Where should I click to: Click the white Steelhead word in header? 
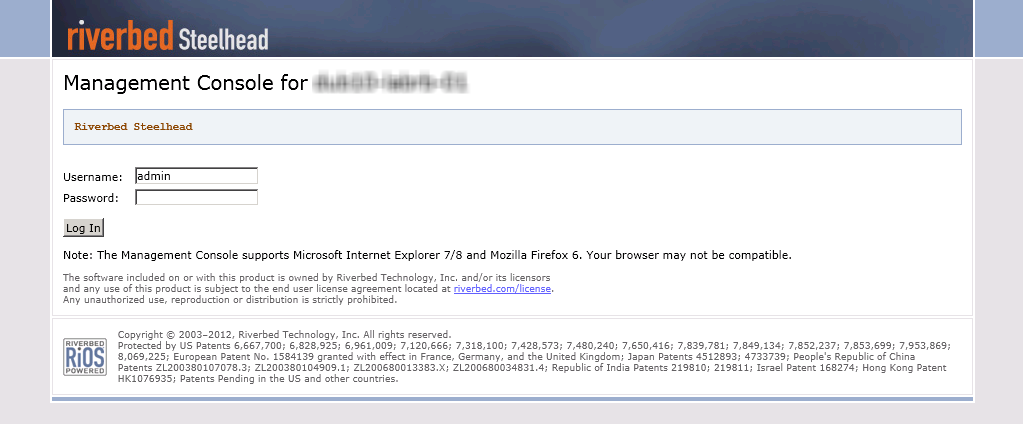(223, 38)
